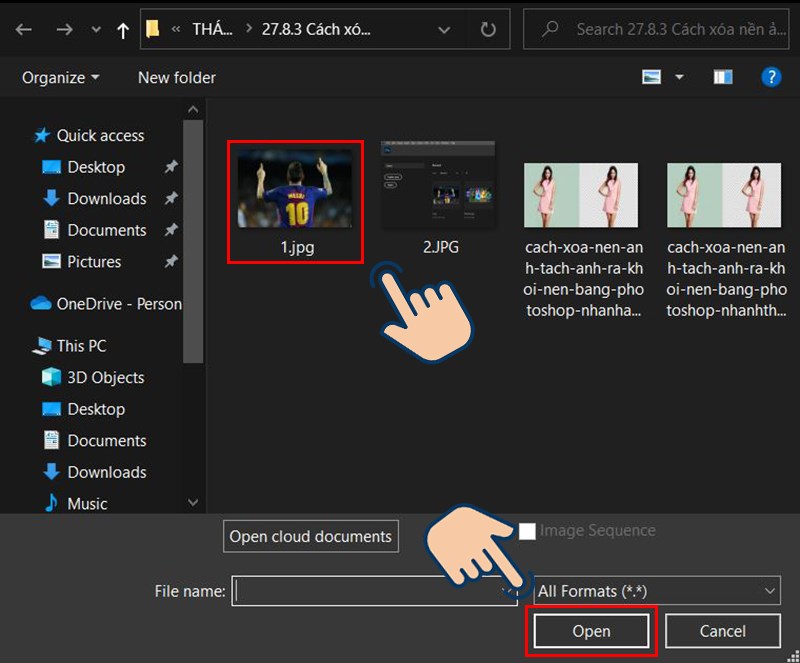Toggle the preview pane icon
This screenshot has width=800, height=663.
pos(723,77)
